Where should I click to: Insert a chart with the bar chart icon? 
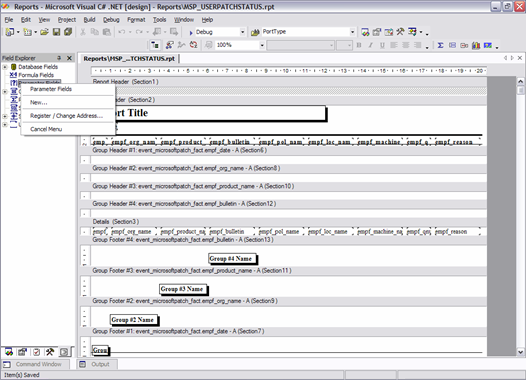click(476, 45)
